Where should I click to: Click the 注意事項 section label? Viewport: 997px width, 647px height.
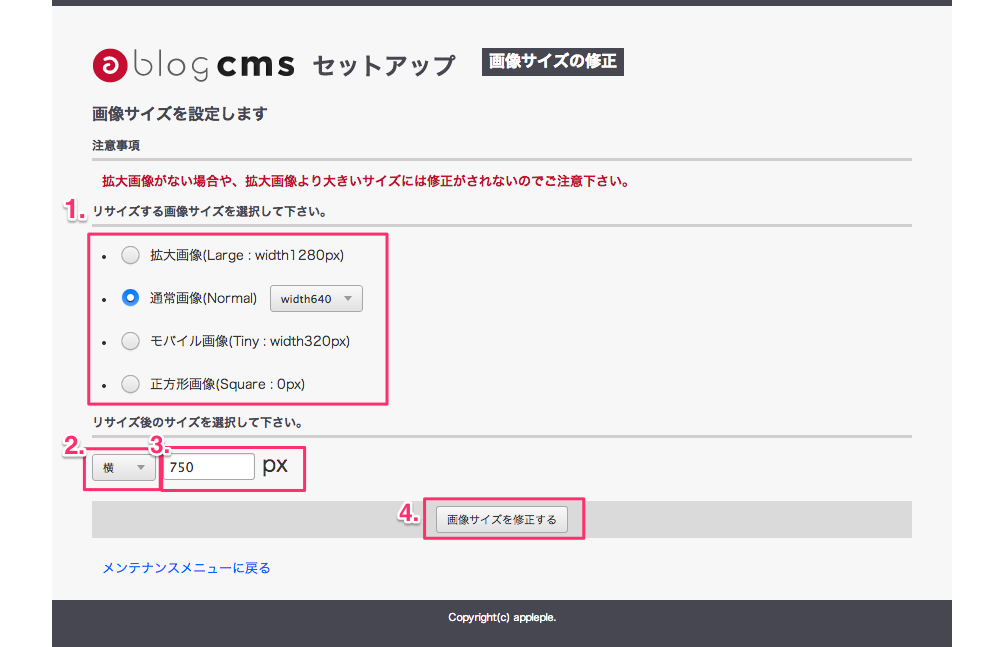click(116, 146)
